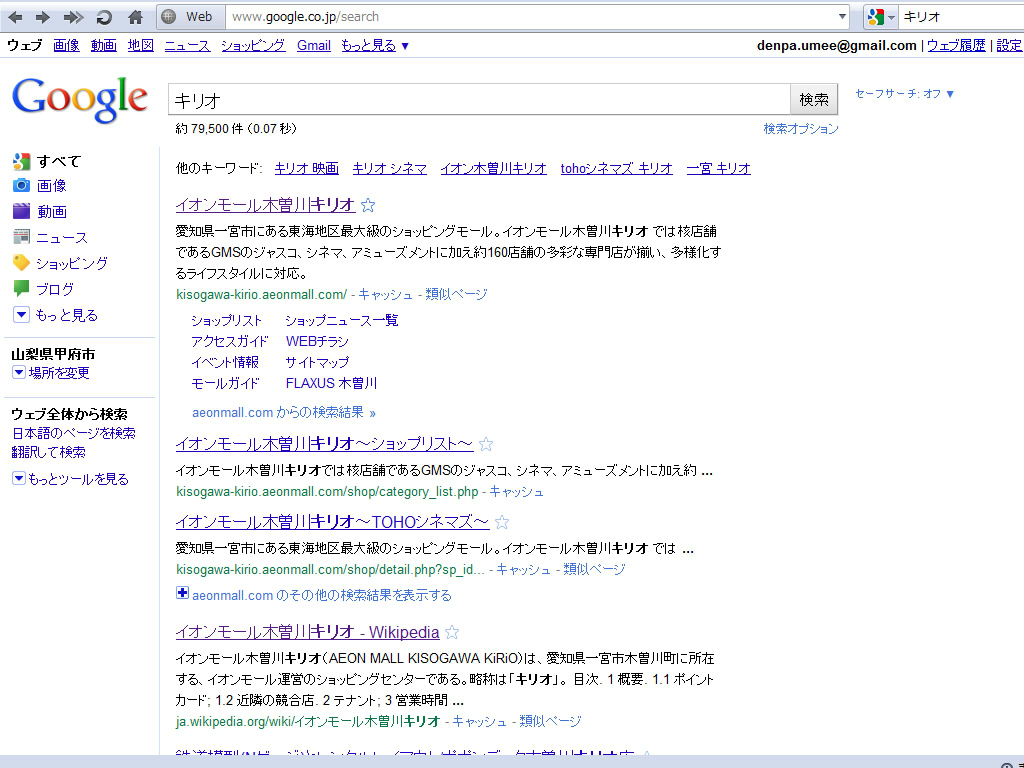Open キャッシュ for the Wikipedia result

click(479, 722)
